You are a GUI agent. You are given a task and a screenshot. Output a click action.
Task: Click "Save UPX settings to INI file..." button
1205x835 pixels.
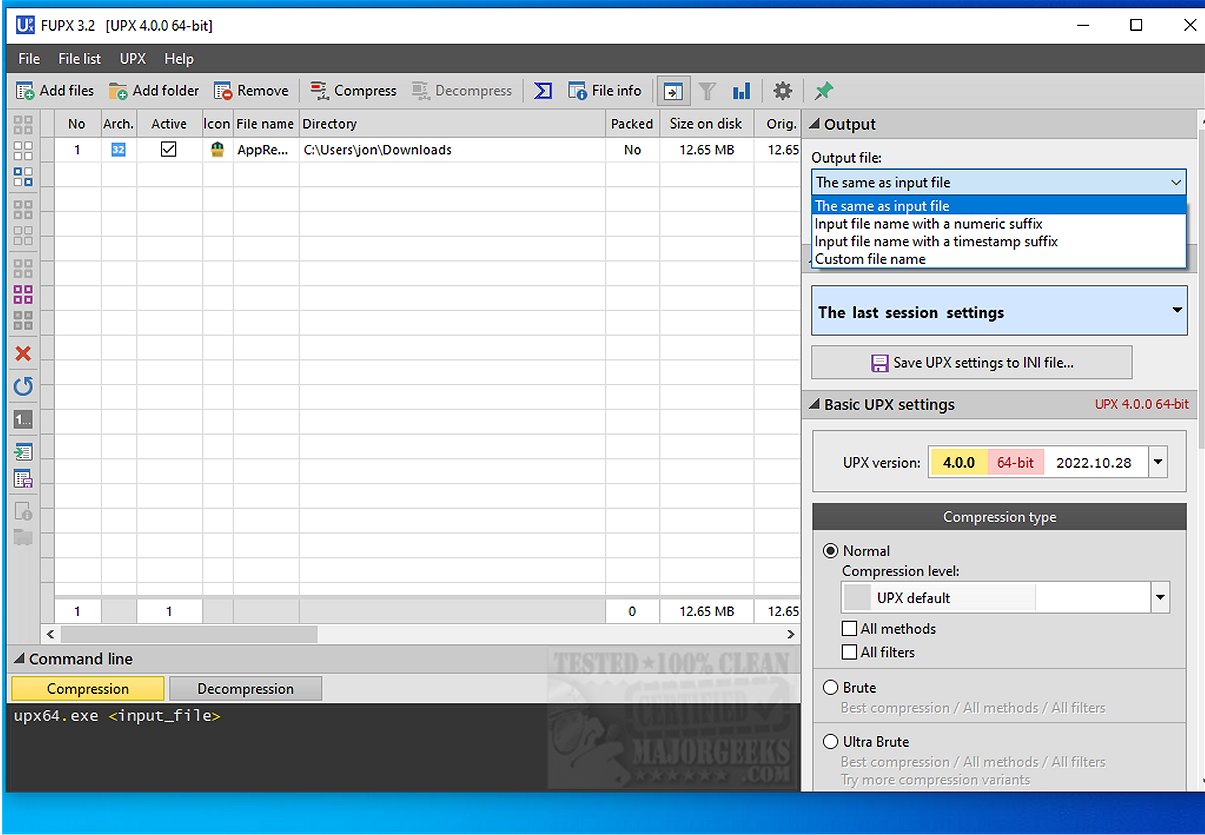971,362
